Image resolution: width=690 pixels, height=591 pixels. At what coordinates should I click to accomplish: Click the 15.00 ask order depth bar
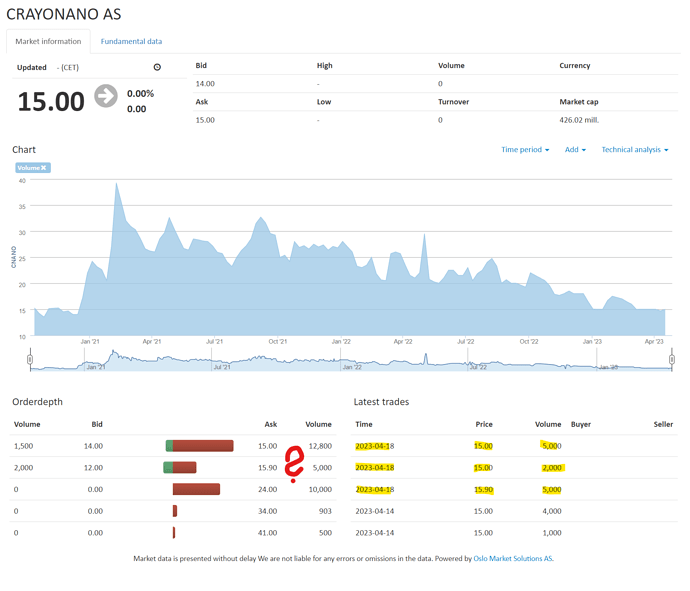[x=203, y=446]
